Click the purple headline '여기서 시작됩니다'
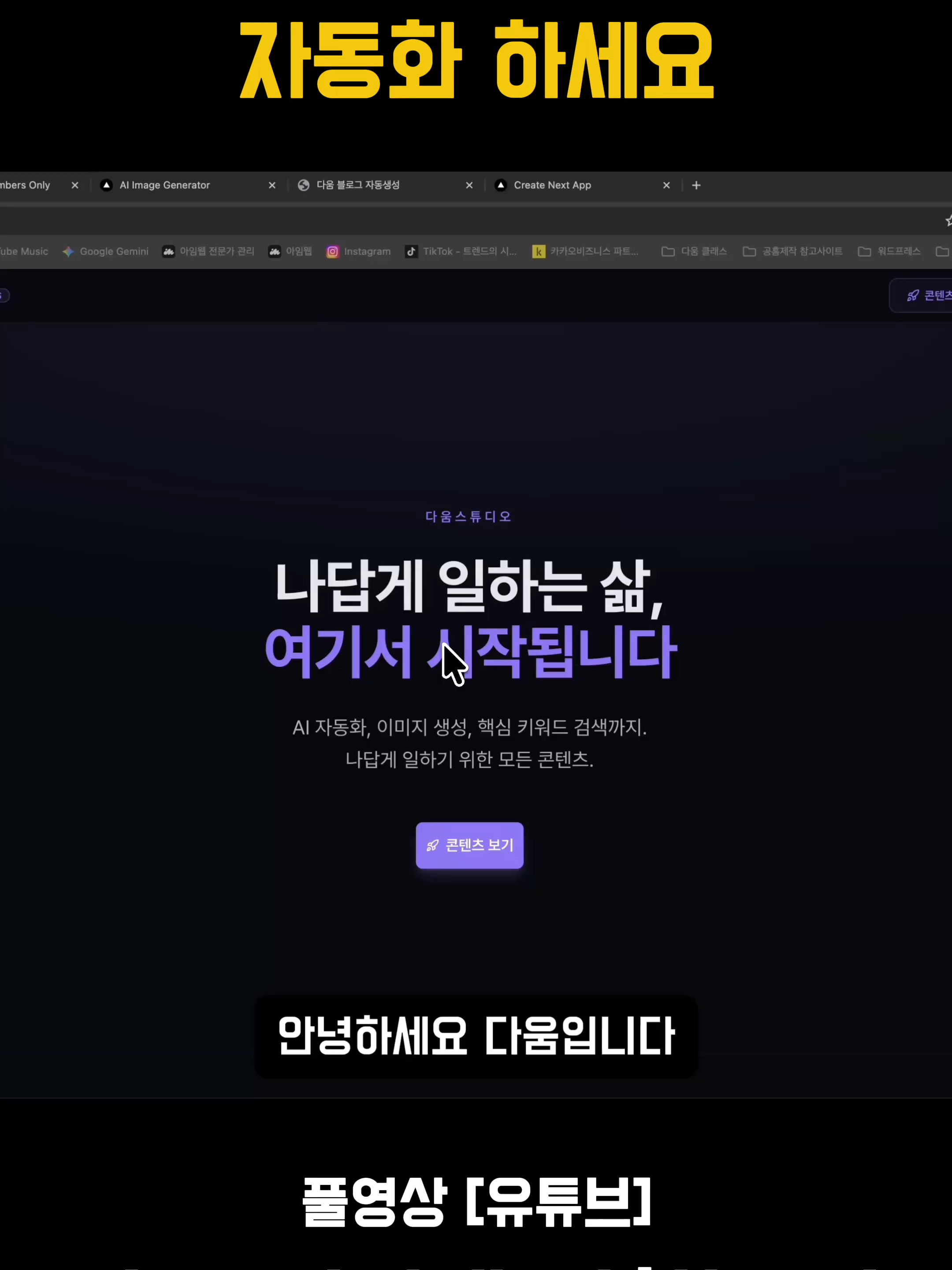This screenshot has width=952, height=1270. [x=471, y=652]
